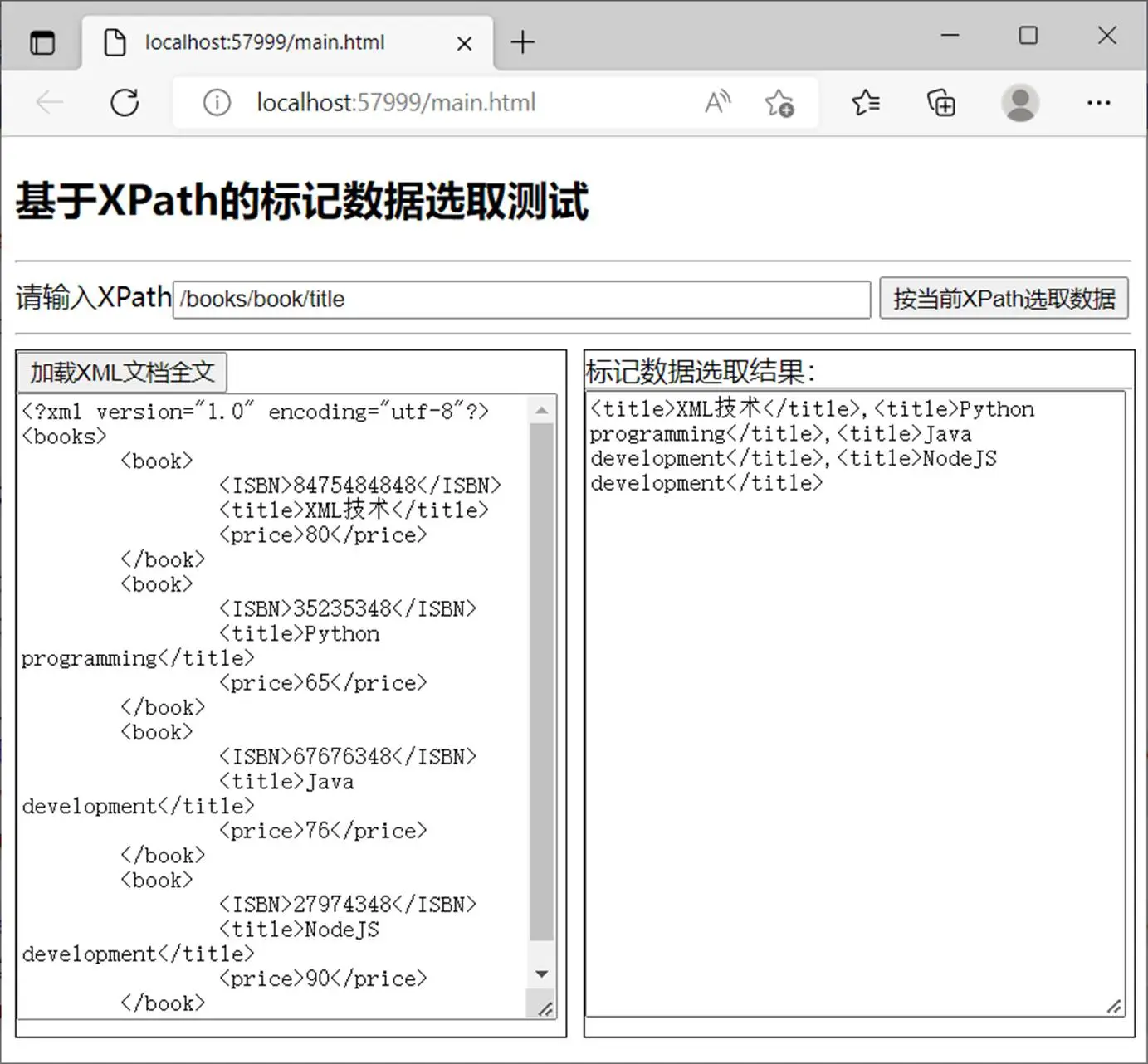Maximize the browser window
This screenshot has height=1064, width=1148.
1028,36
